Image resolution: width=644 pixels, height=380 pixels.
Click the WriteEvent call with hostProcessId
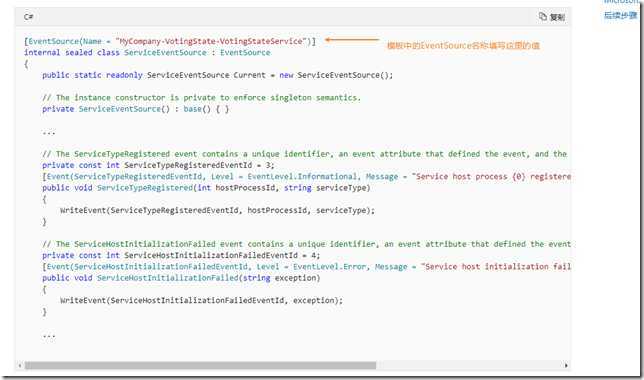tap(217, 210)
